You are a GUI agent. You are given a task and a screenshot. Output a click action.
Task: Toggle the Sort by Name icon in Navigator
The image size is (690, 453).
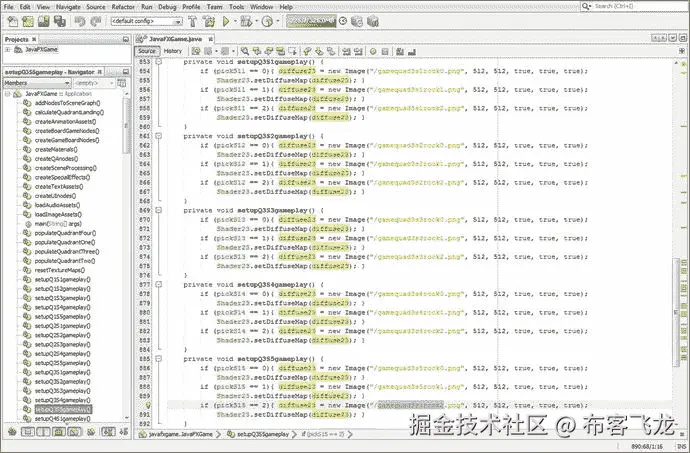[x=108, y=431]
